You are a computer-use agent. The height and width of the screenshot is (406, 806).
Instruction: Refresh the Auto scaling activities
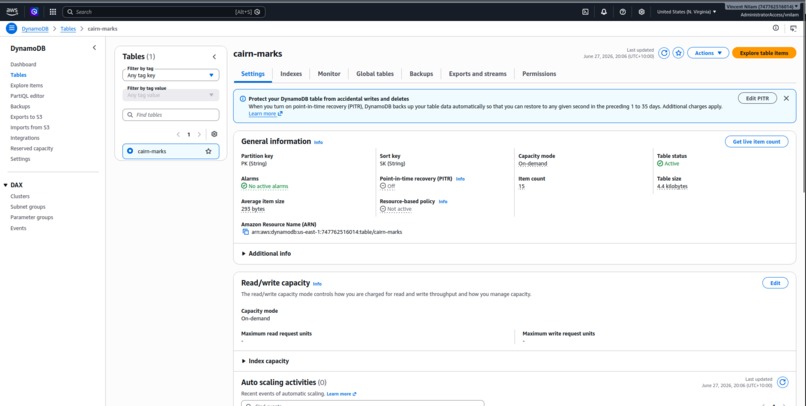pos(782,382)
